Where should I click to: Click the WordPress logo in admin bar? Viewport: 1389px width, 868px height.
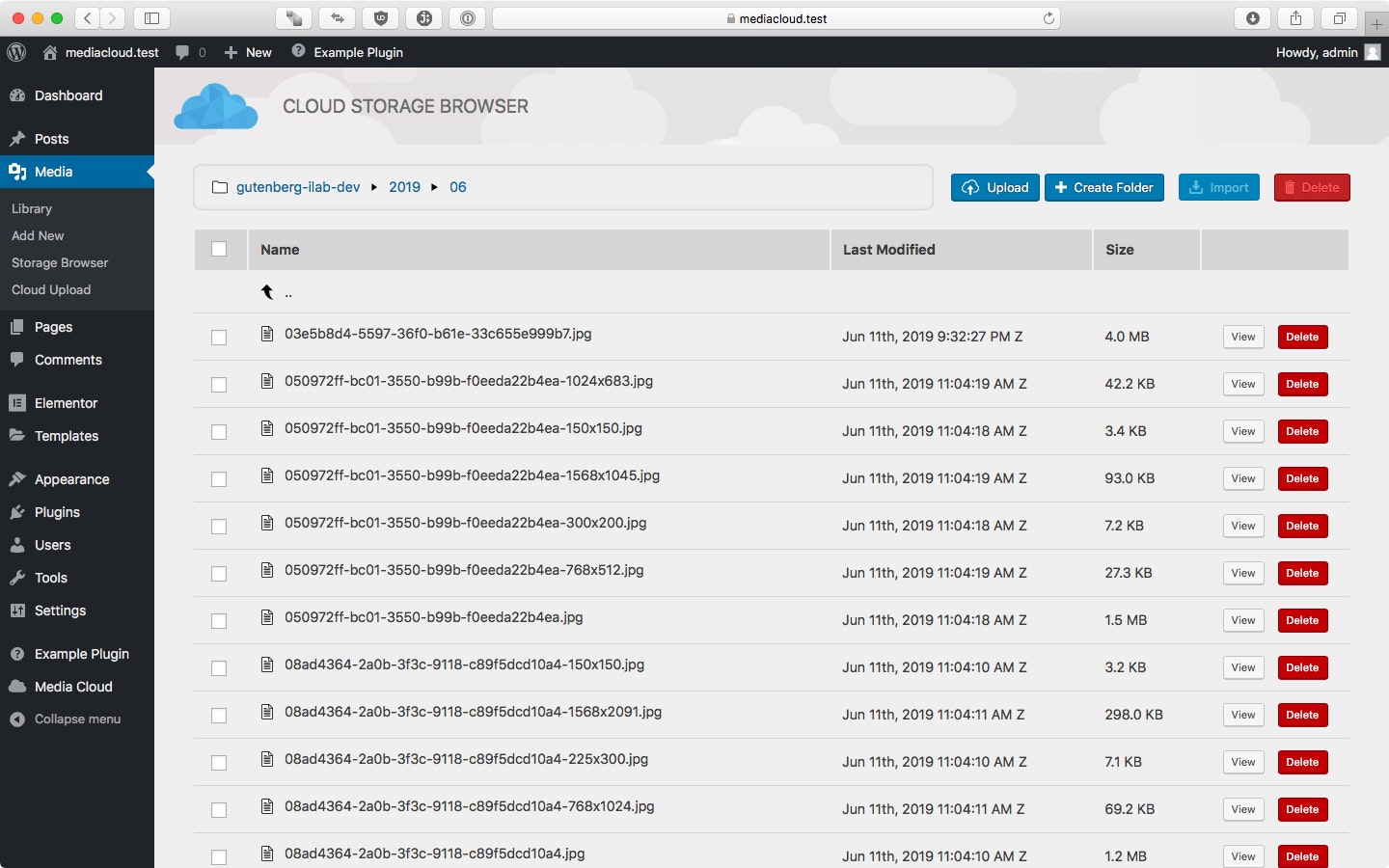click(16, 52)
